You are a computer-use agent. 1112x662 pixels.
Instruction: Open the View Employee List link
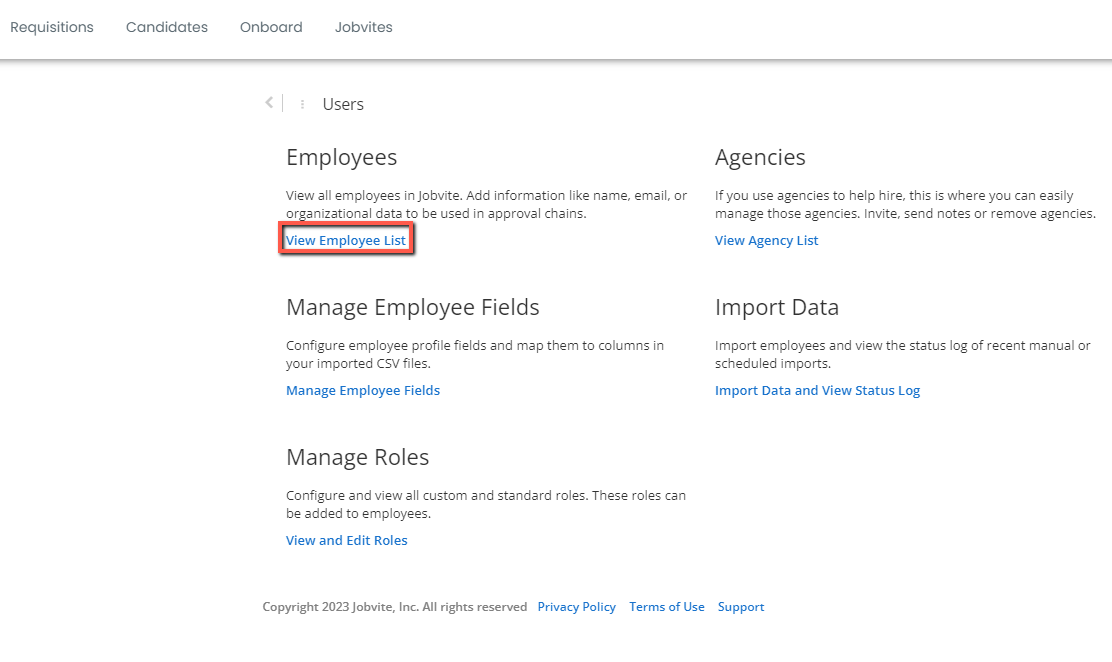(346, 241)
